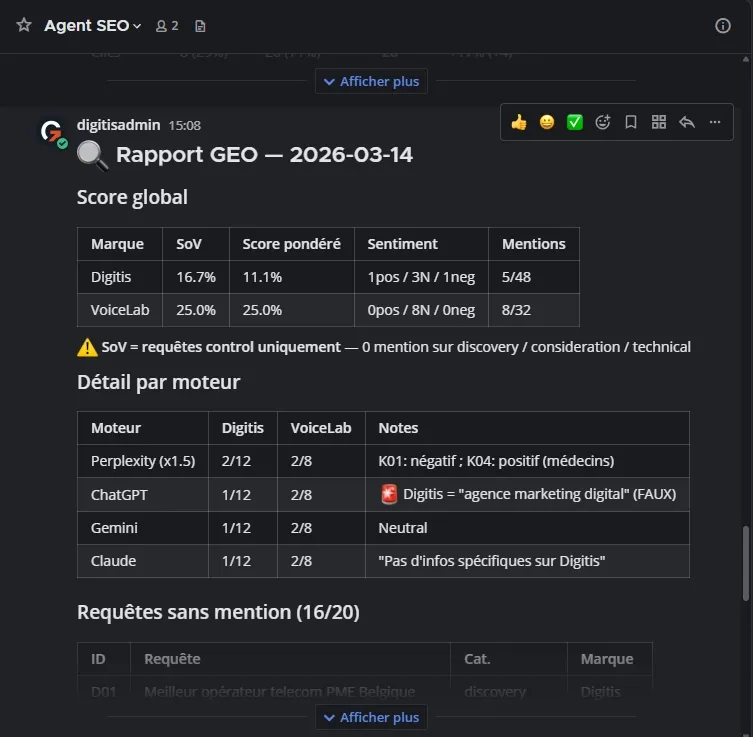Reply to the message with arrow icon
This screenshot has width=753, height=737.
click(687, 122)
